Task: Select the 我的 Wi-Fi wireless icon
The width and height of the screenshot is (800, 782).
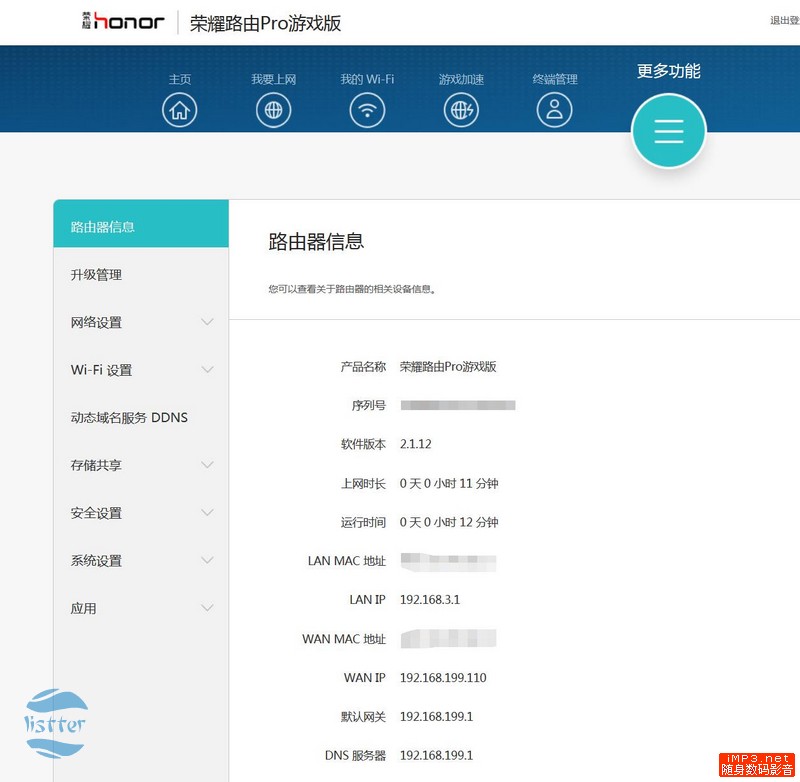Action: coord(367,110)
